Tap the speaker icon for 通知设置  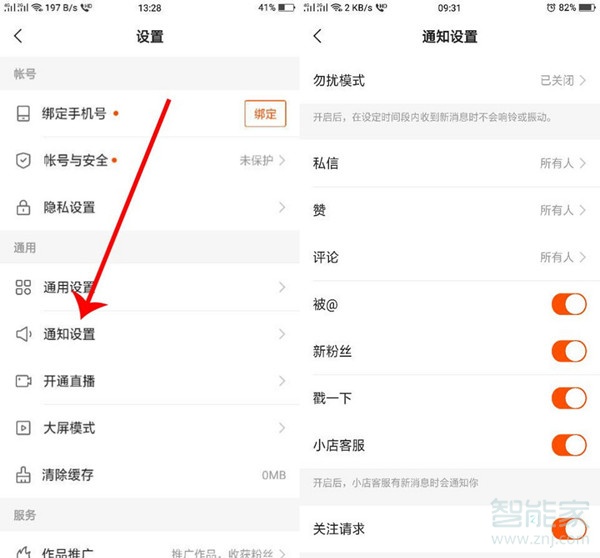(23, 334)
